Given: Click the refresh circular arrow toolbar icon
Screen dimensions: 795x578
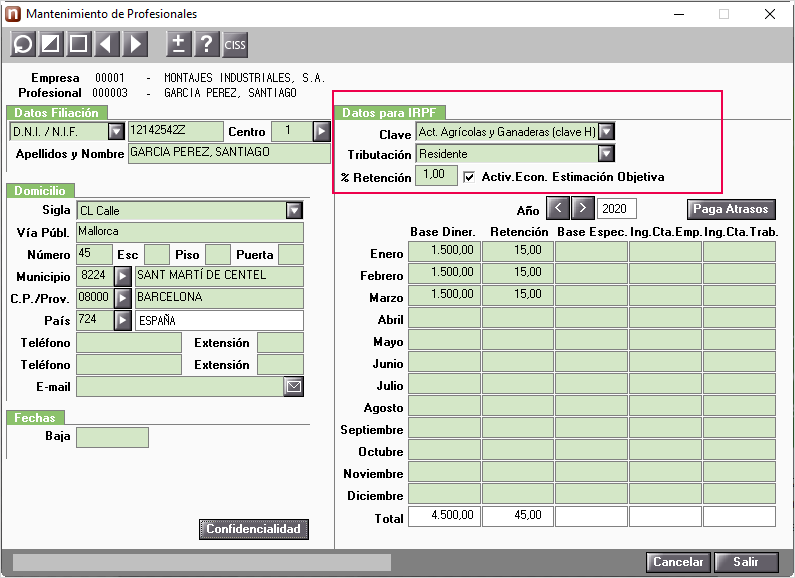Looking at the screenshot, I should (23, 44).
